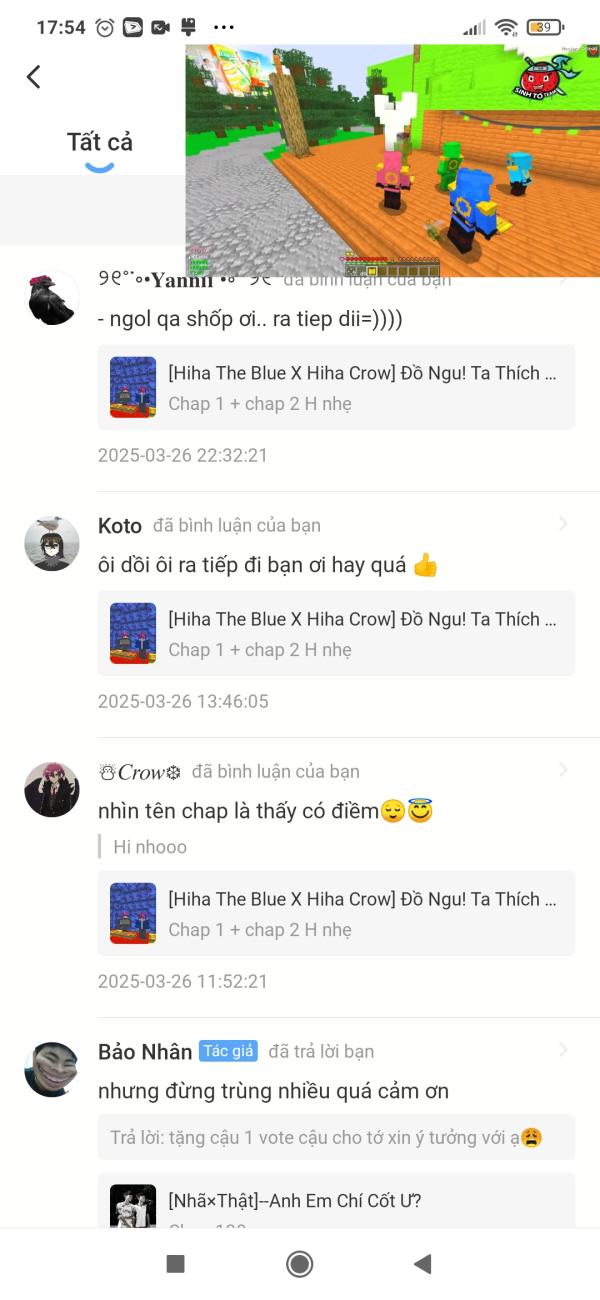Tap Android recent apps square button
Viewport: 600px width, 1300px height.
pyautogui.click(x=175, y=1264)
